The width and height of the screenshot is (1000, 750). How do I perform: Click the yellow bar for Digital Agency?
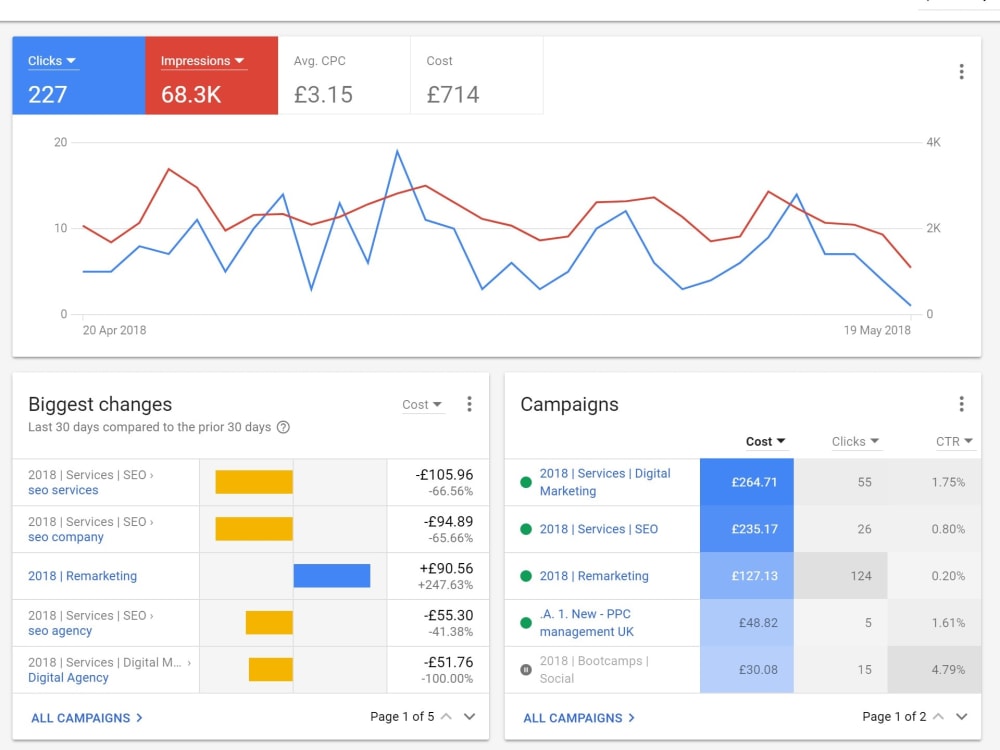click(270, 670)
